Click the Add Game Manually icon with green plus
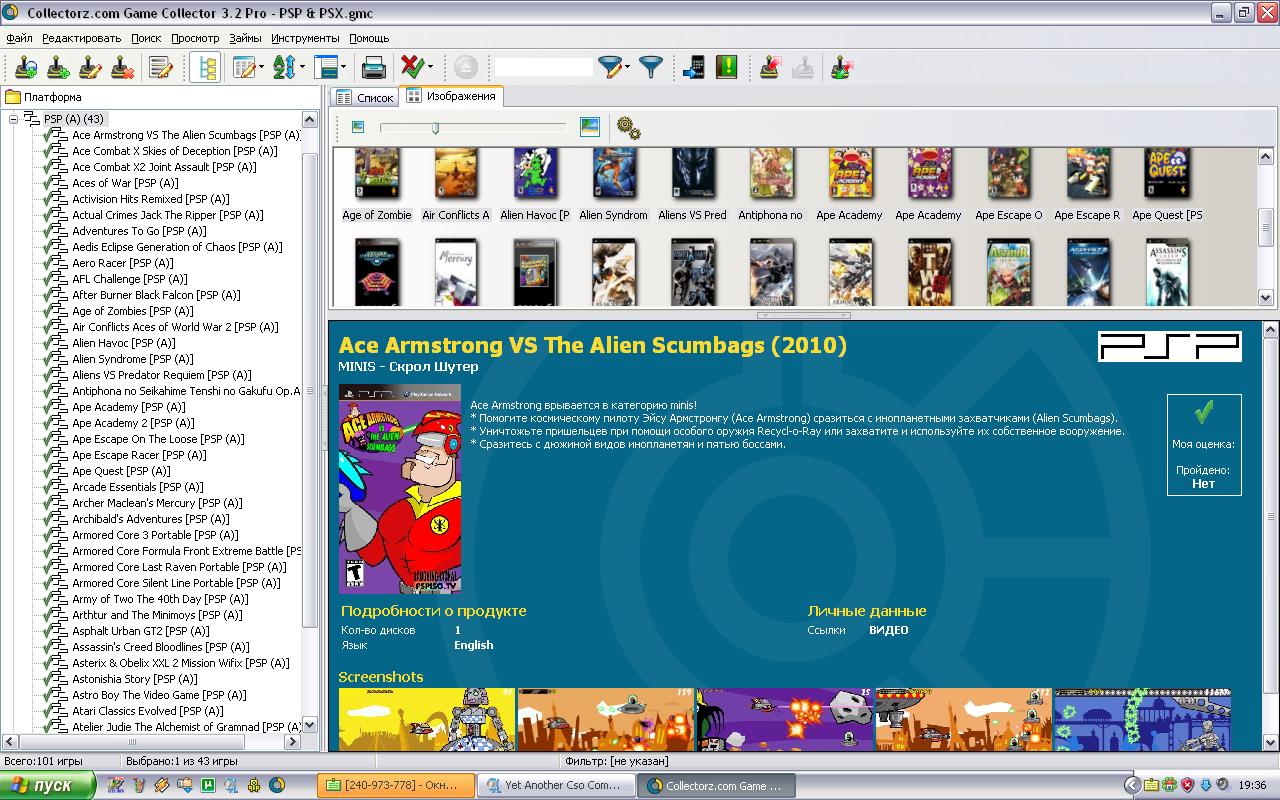 (58, 68)
